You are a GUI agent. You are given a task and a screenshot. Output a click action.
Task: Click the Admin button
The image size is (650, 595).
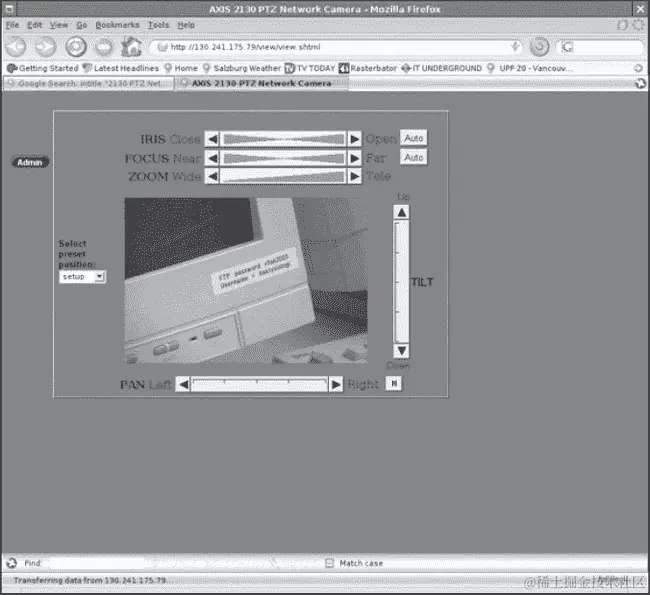click(x=30, y=162)
